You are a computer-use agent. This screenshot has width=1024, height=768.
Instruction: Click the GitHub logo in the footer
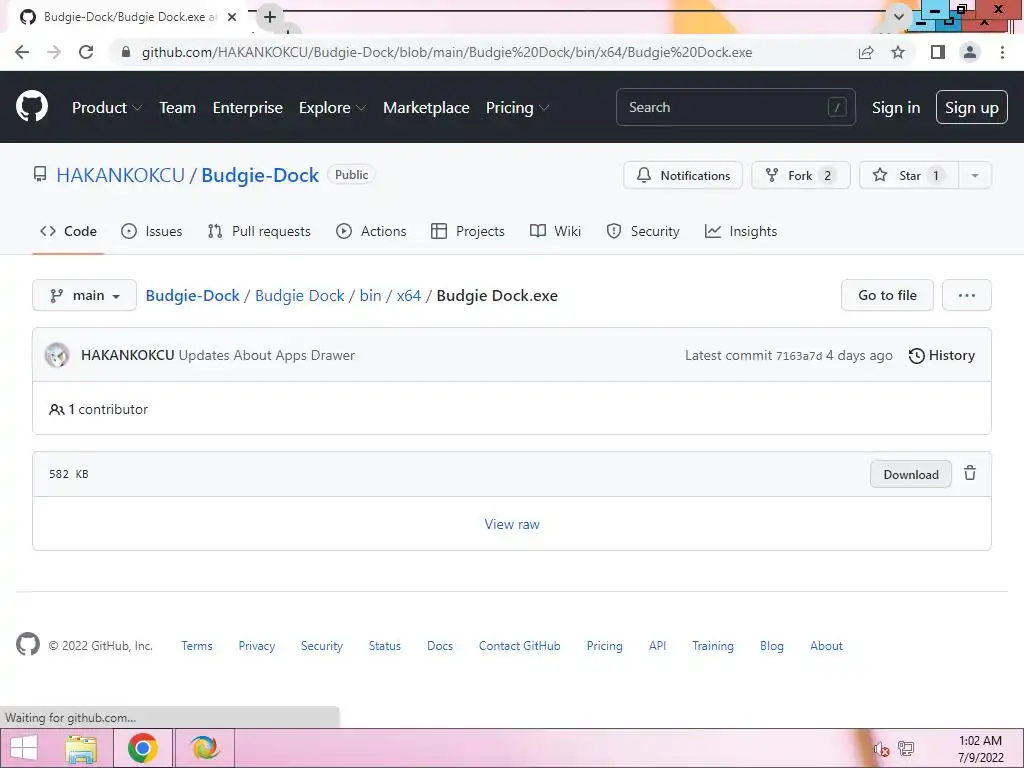(x=28, y=645)
